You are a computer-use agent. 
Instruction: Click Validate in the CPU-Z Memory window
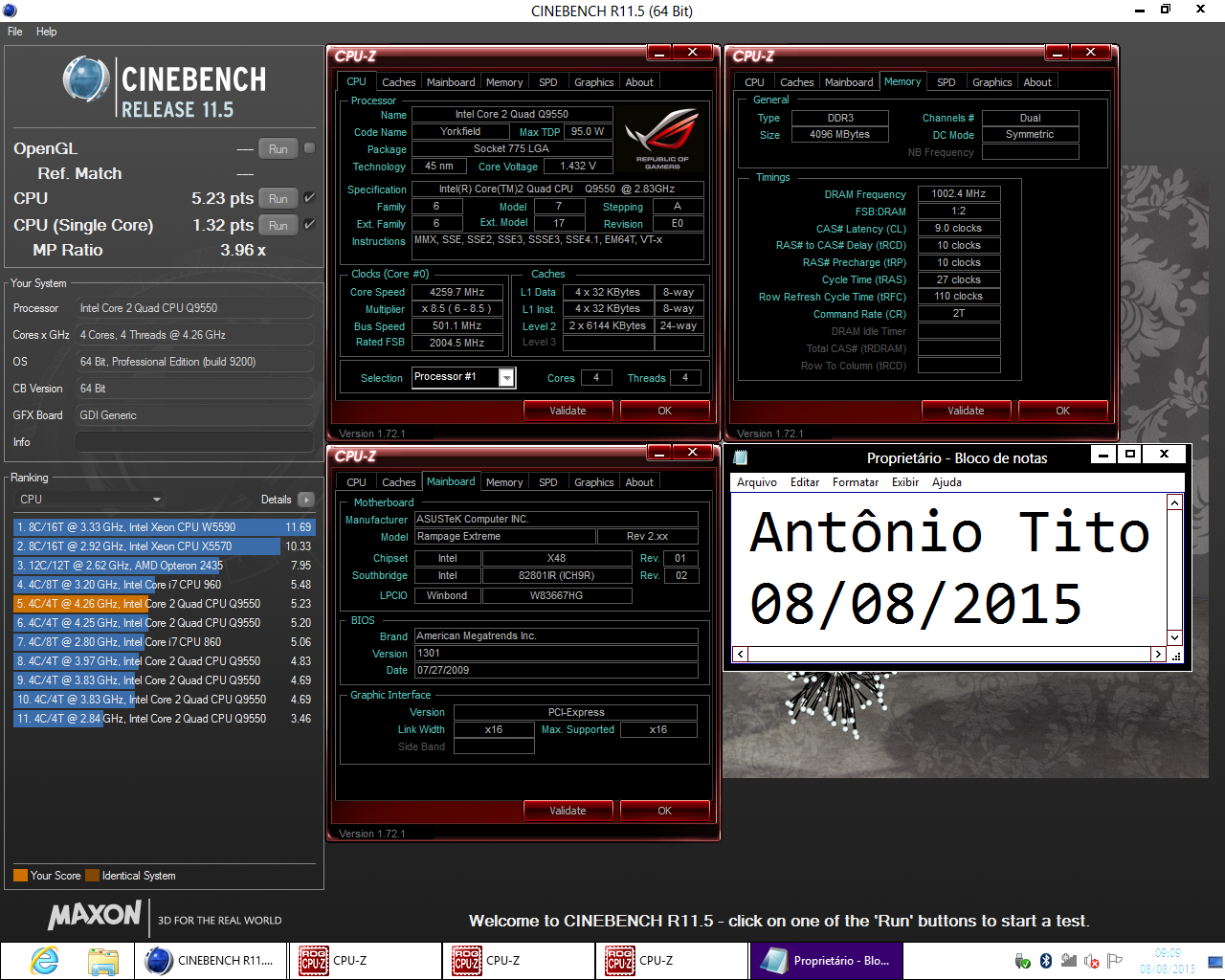pyautogui.click(x=966, y=411)
